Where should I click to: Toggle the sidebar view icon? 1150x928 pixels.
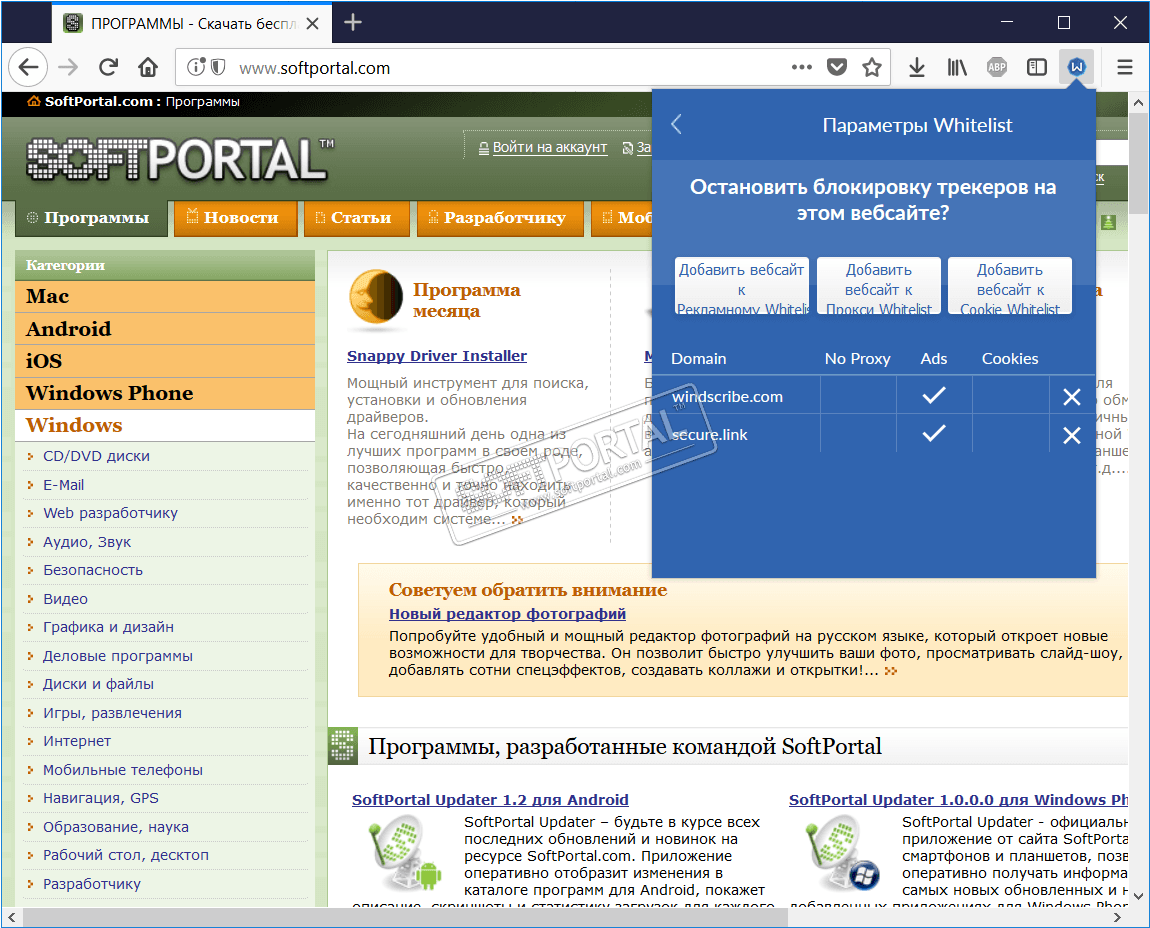[x=1036, y=67]
